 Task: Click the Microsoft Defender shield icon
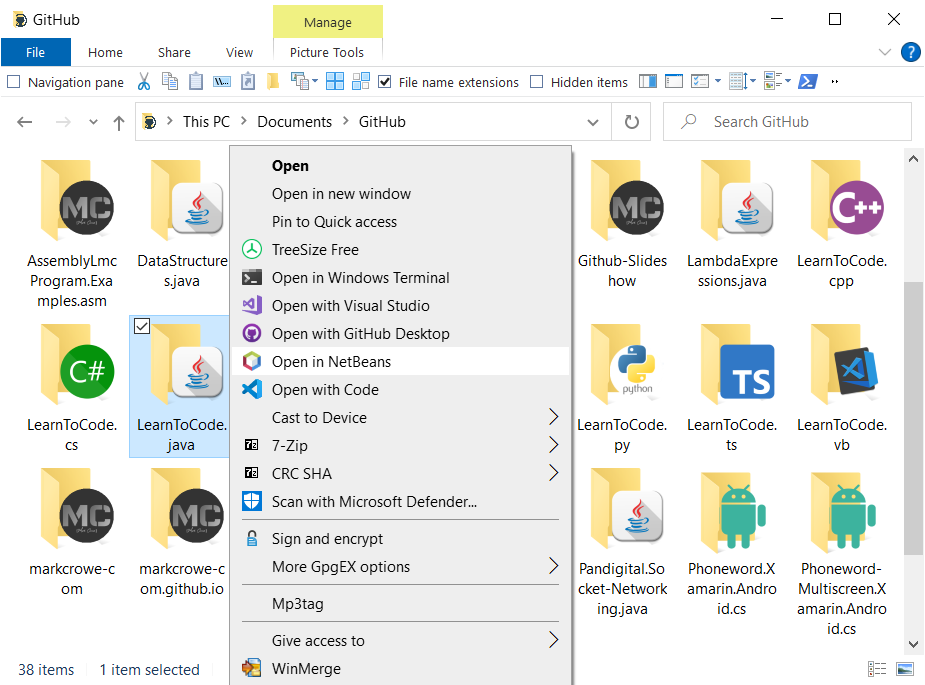[252, 502]
